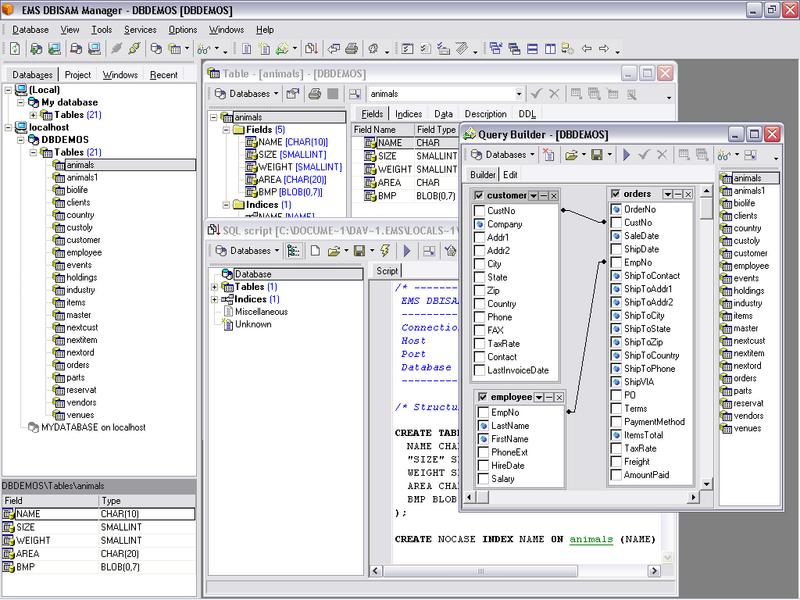Viewport: 800px width, 600px height.
Task: Collapse Tables (21) under DBDEMOS
Action: point(33,152)
